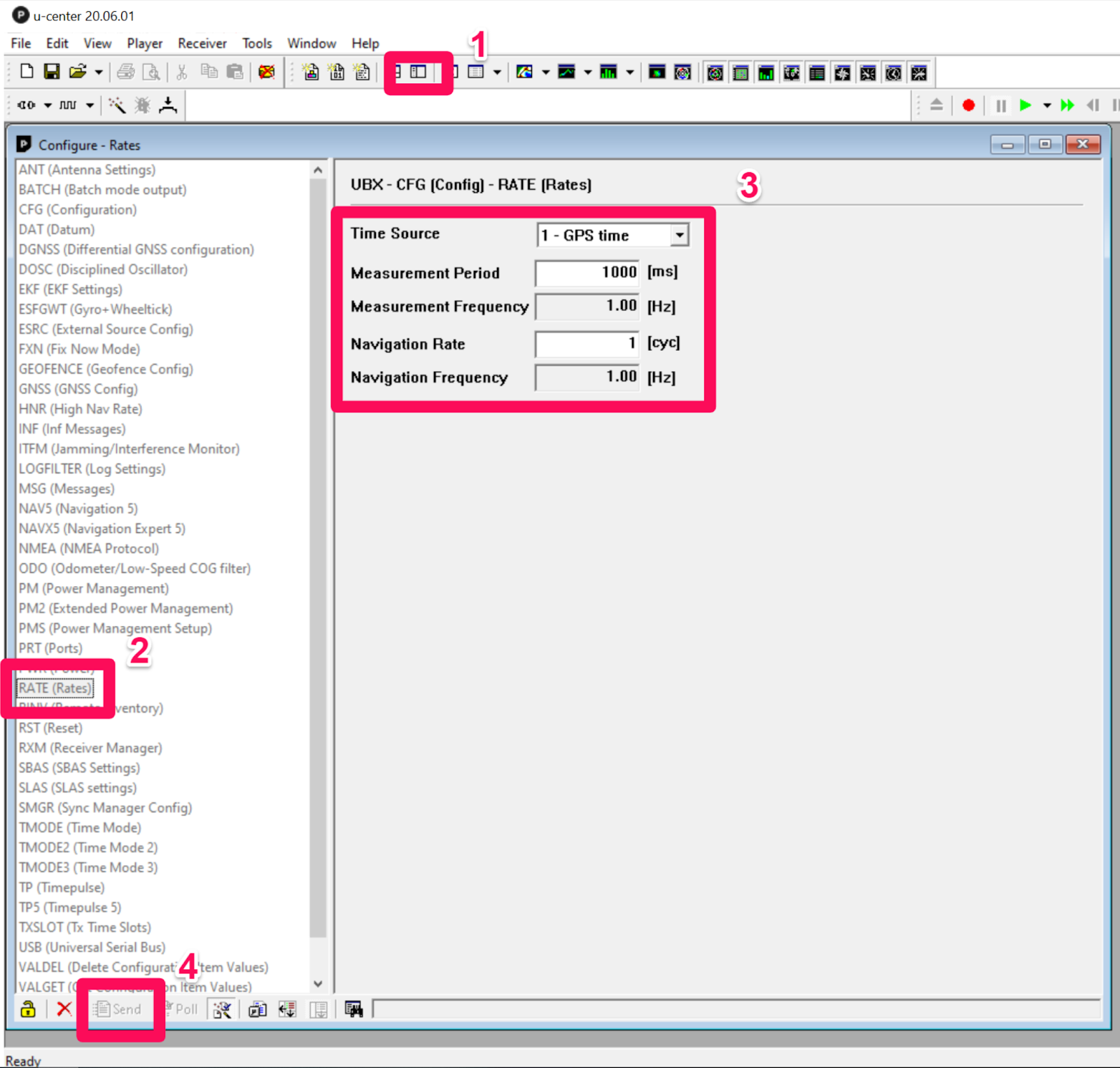This screenshot has width=1120, height=1068.
Task: Click the red X clear icon
Action: pos(64,1009)
